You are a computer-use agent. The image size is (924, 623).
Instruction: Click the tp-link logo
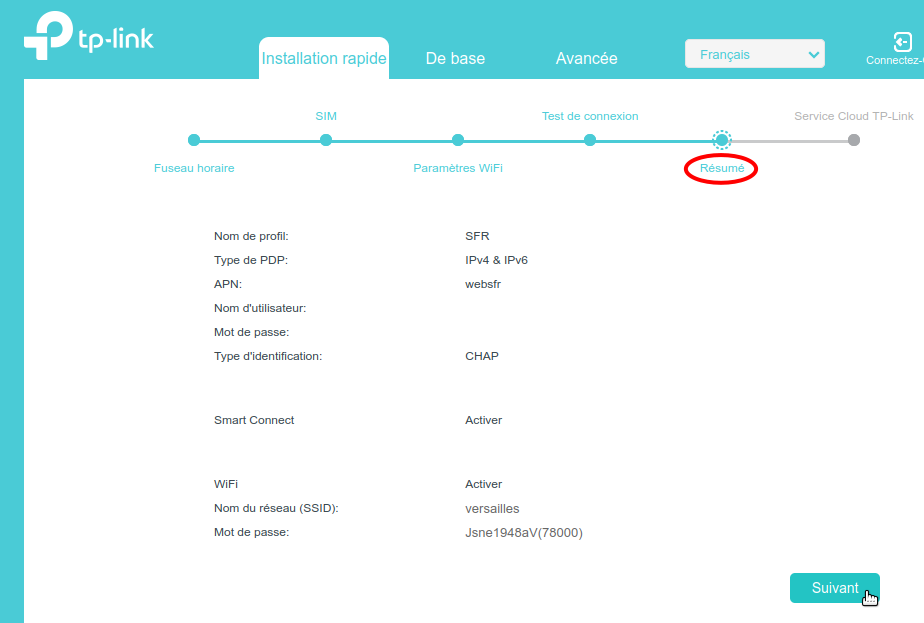tap(88, 39)
